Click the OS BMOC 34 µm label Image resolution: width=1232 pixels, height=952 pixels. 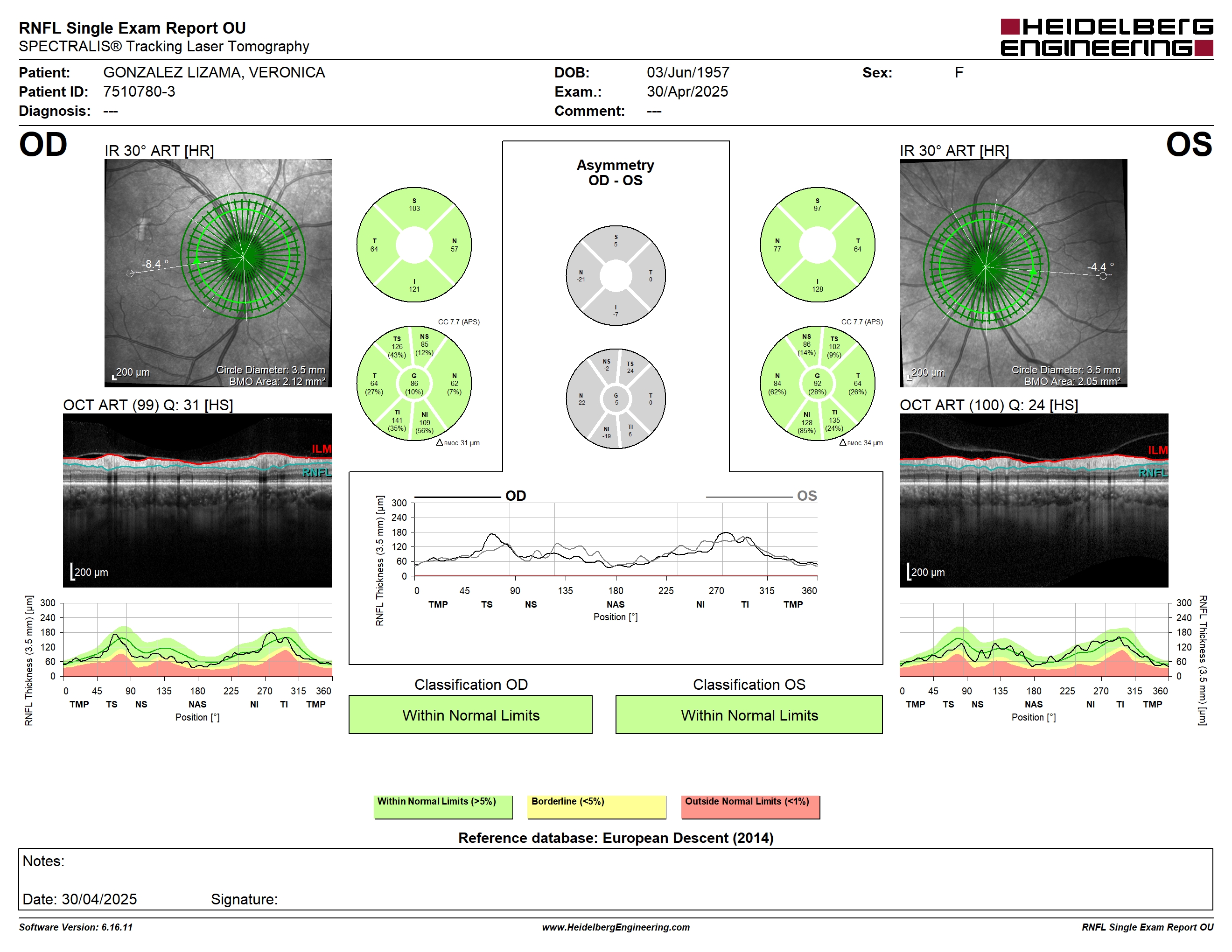tap(861, 443)
